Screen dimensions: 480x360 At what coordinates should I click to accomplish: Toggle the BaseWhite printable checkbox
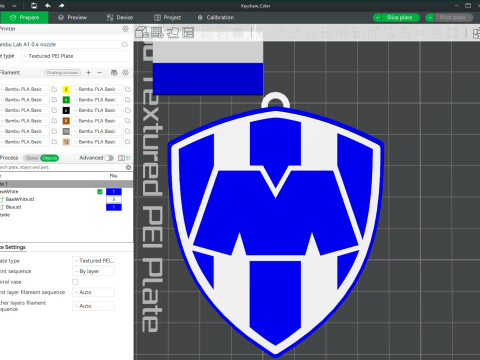coord(99,192)
